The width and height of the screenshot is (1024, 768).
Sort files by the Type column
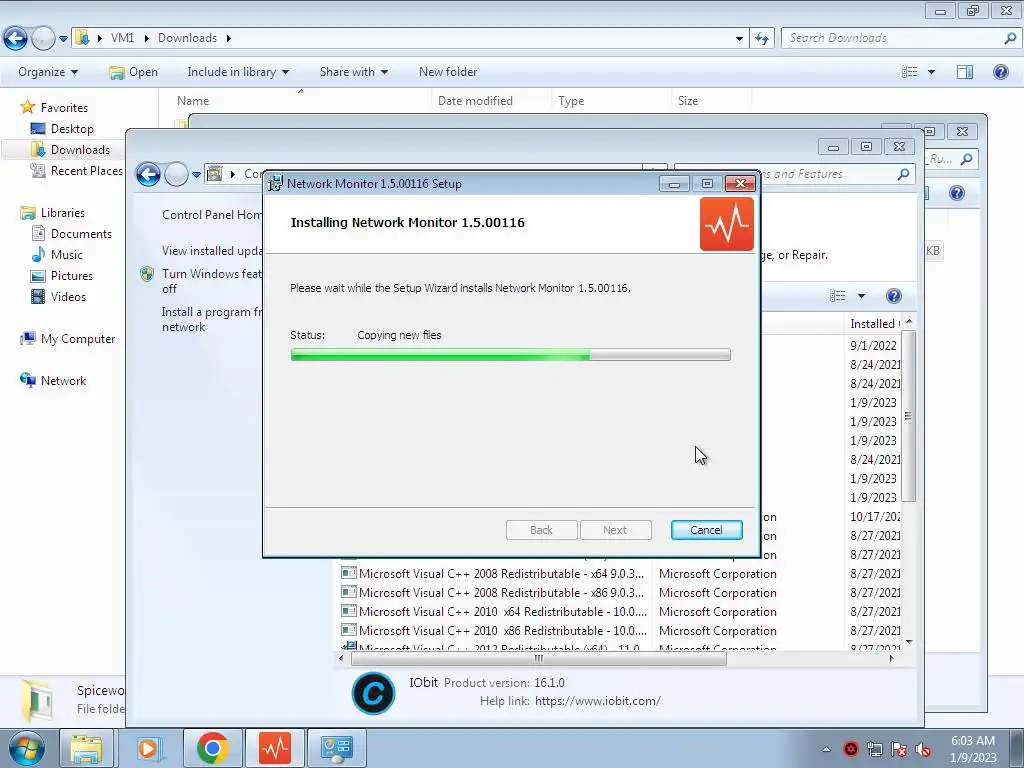pos(571,101)
